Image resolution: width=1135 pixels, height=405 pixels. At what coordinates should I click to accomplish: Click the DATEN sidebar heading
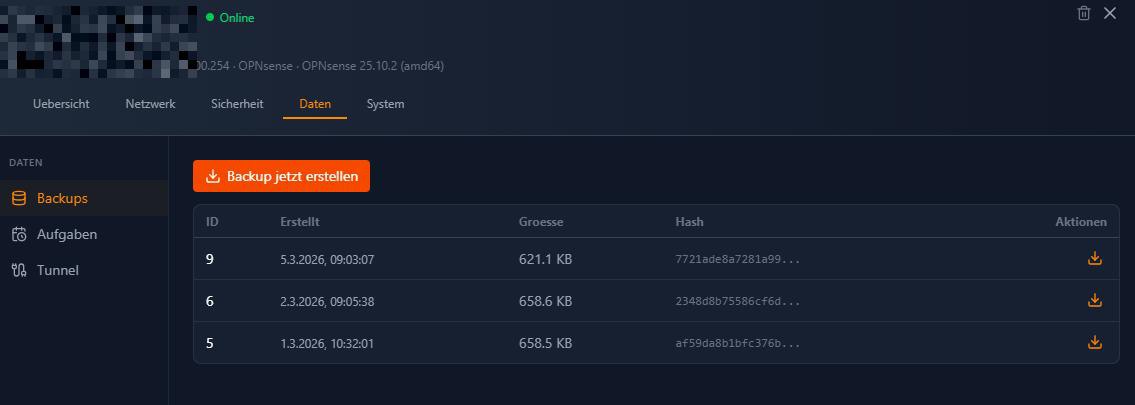25,163
